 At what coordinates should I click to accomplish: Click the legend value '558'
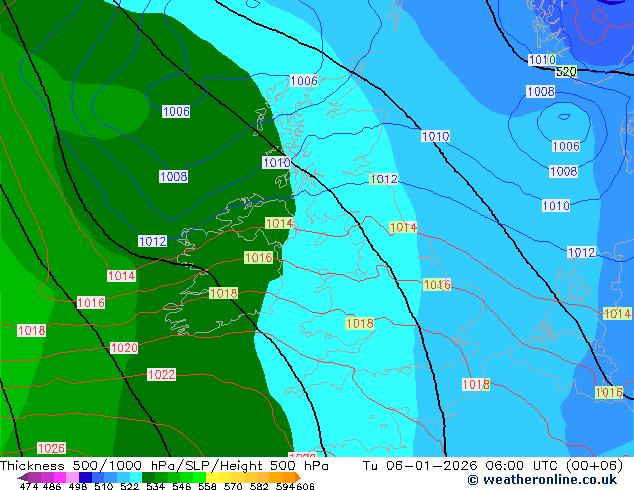(x=207, y=486)
